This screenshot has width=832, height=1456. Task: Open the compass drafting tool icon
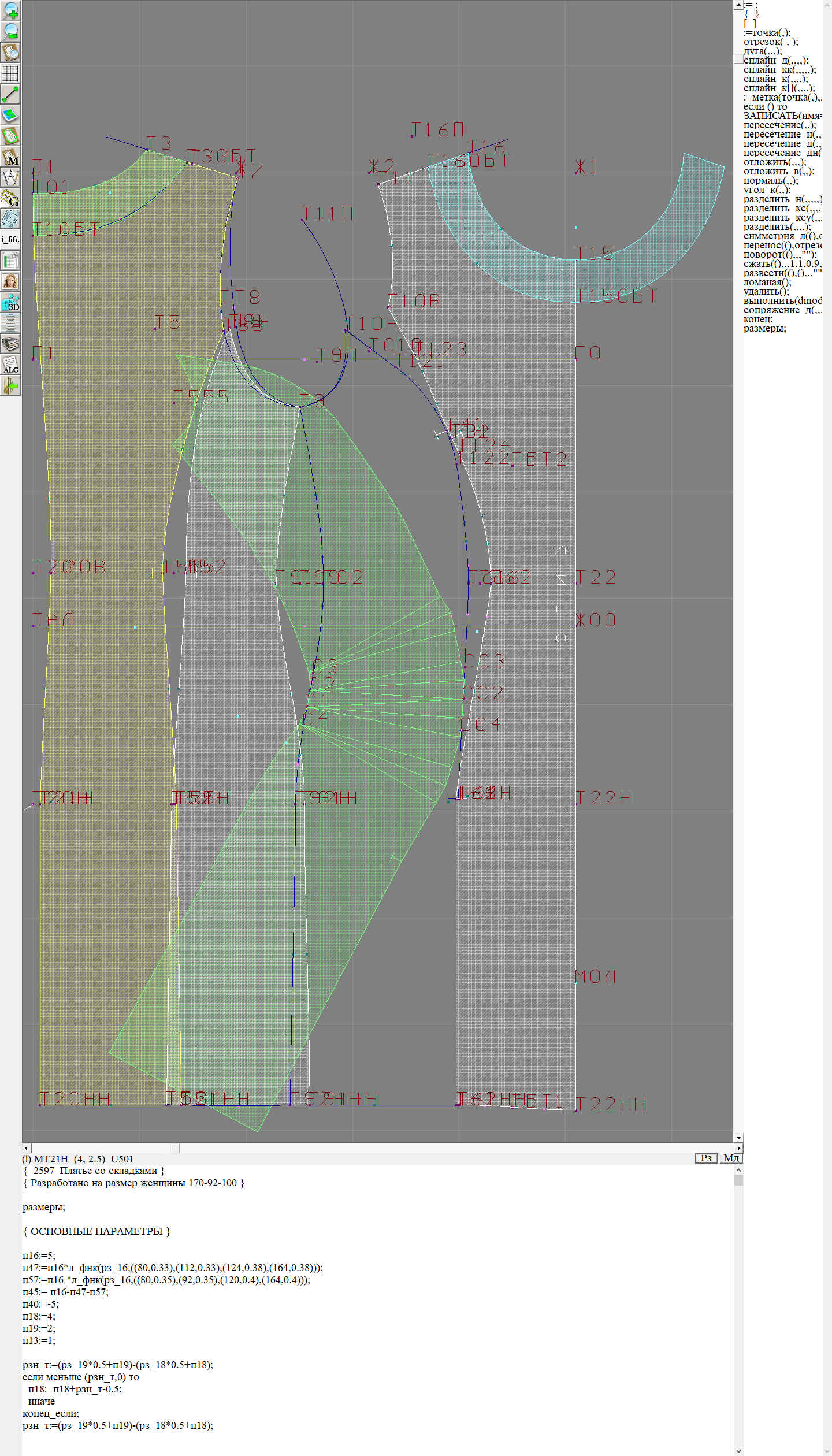click(x=10, y=177)
